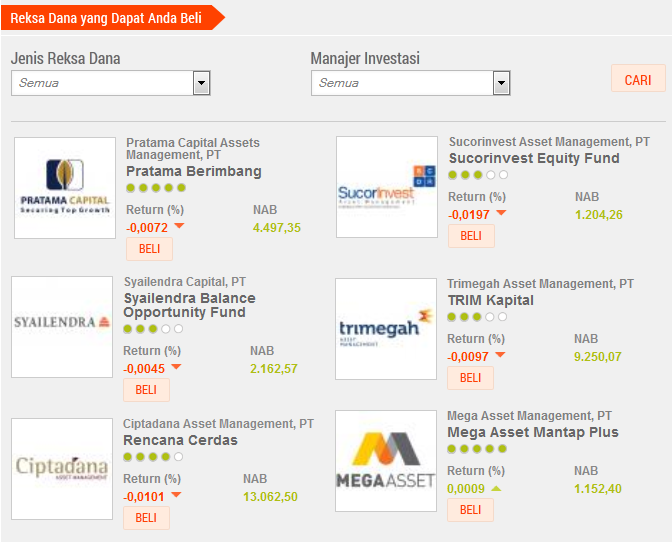Open the Manajer Investasi dropdown
Screen dimensions: 672x542
(501, 83)
